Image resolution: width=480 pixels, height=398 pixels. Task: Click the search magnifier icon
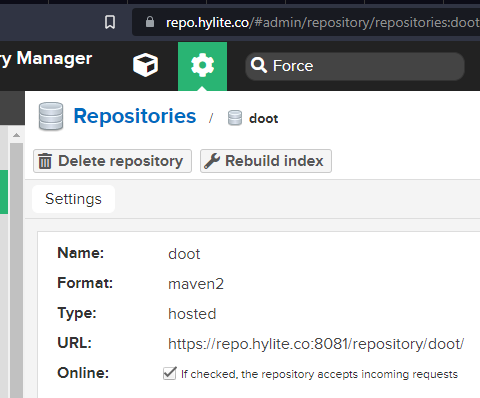pyautogui.click(x=259, y=65)
